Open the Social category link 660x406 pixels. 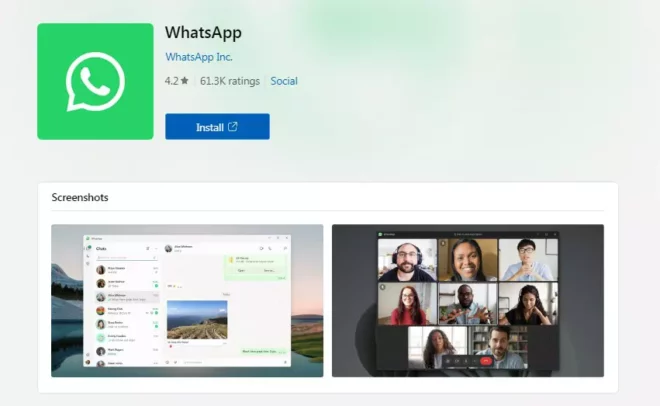point(284,81)
